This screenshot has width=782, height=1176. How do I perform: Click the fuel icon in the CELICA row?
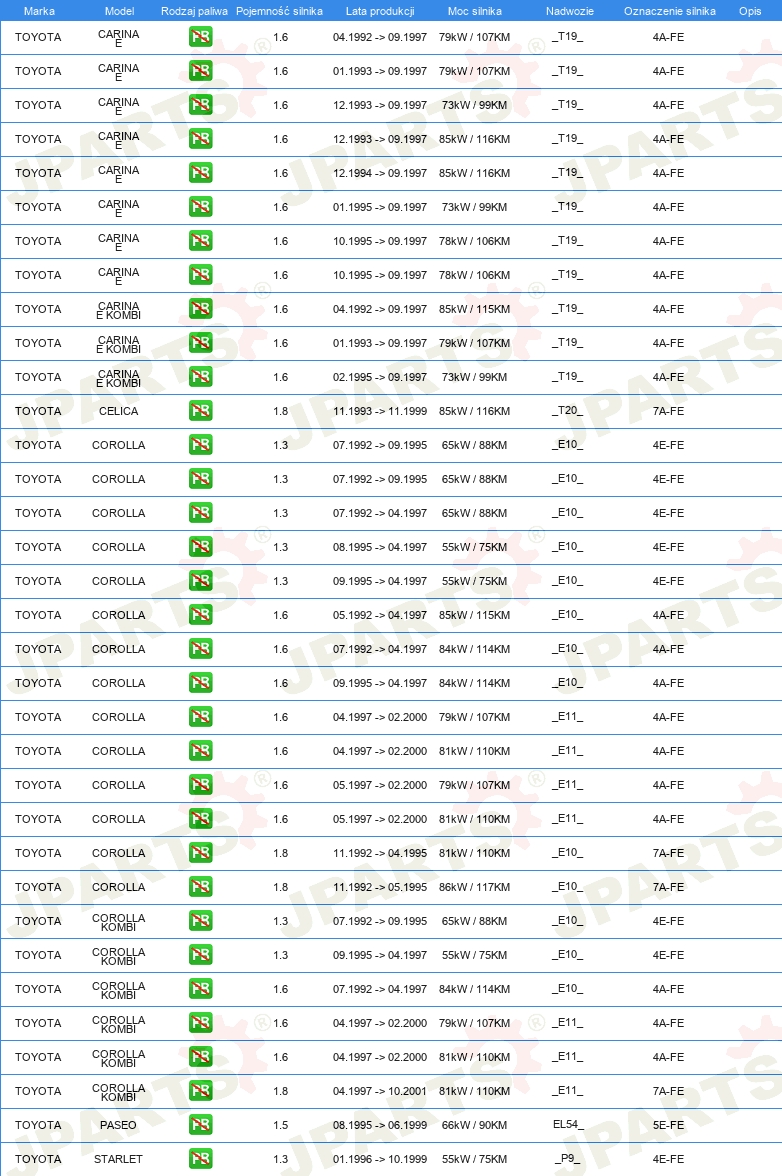(x=200, y=411)
